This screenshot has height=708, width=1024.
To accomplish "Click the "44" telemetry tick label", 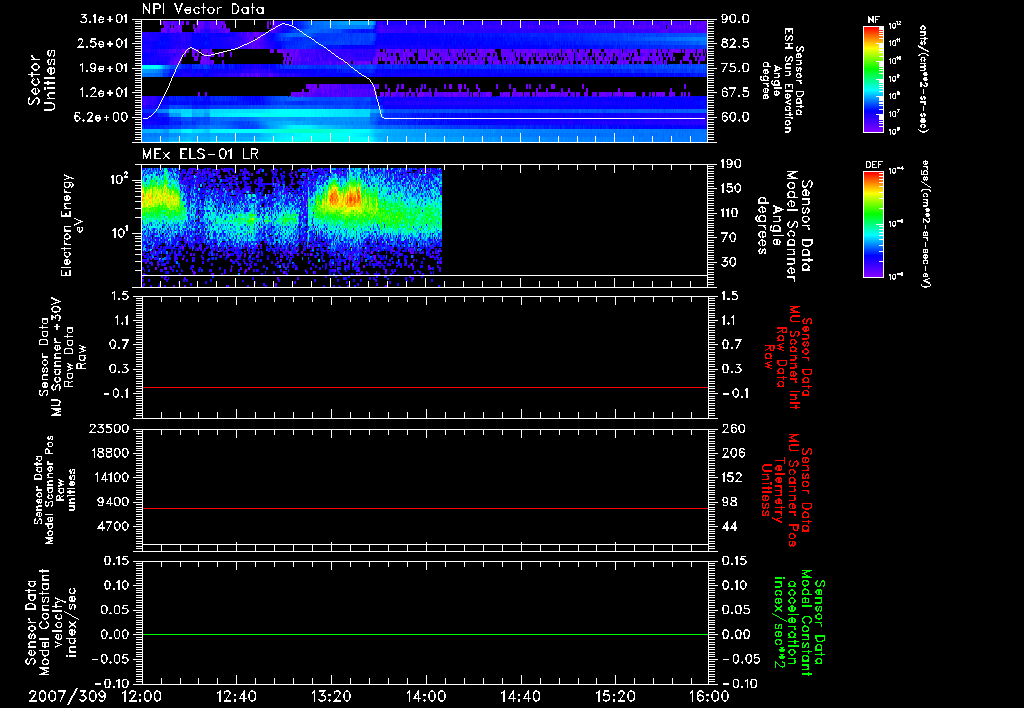I will tap(729, 526).
